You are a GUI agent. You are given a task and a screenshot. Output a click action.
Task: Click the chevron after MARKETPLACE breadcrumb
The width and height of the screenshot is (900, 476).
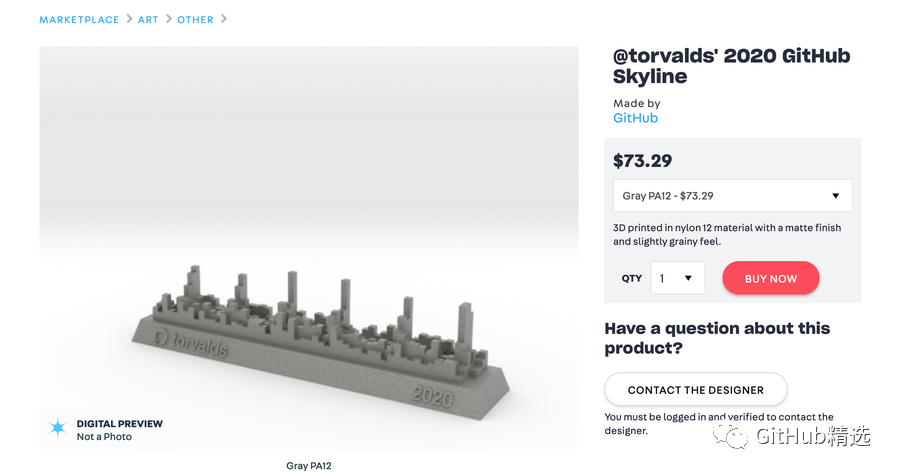(129, 19)
